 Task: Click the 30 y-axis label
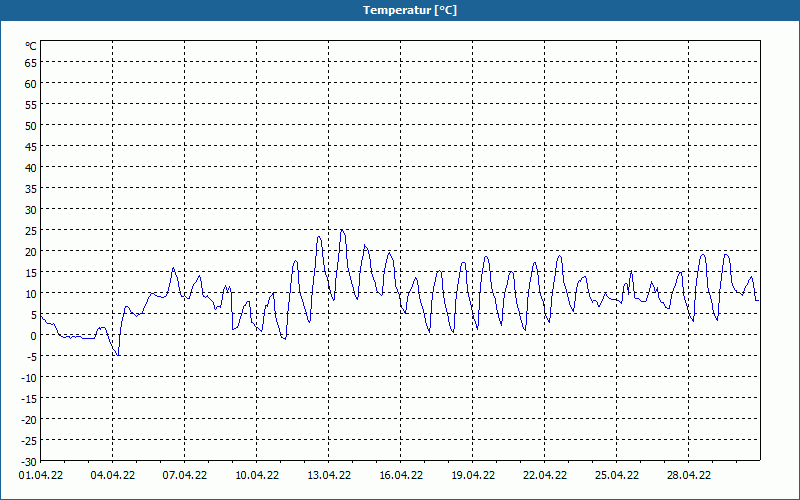coord(31,210)
